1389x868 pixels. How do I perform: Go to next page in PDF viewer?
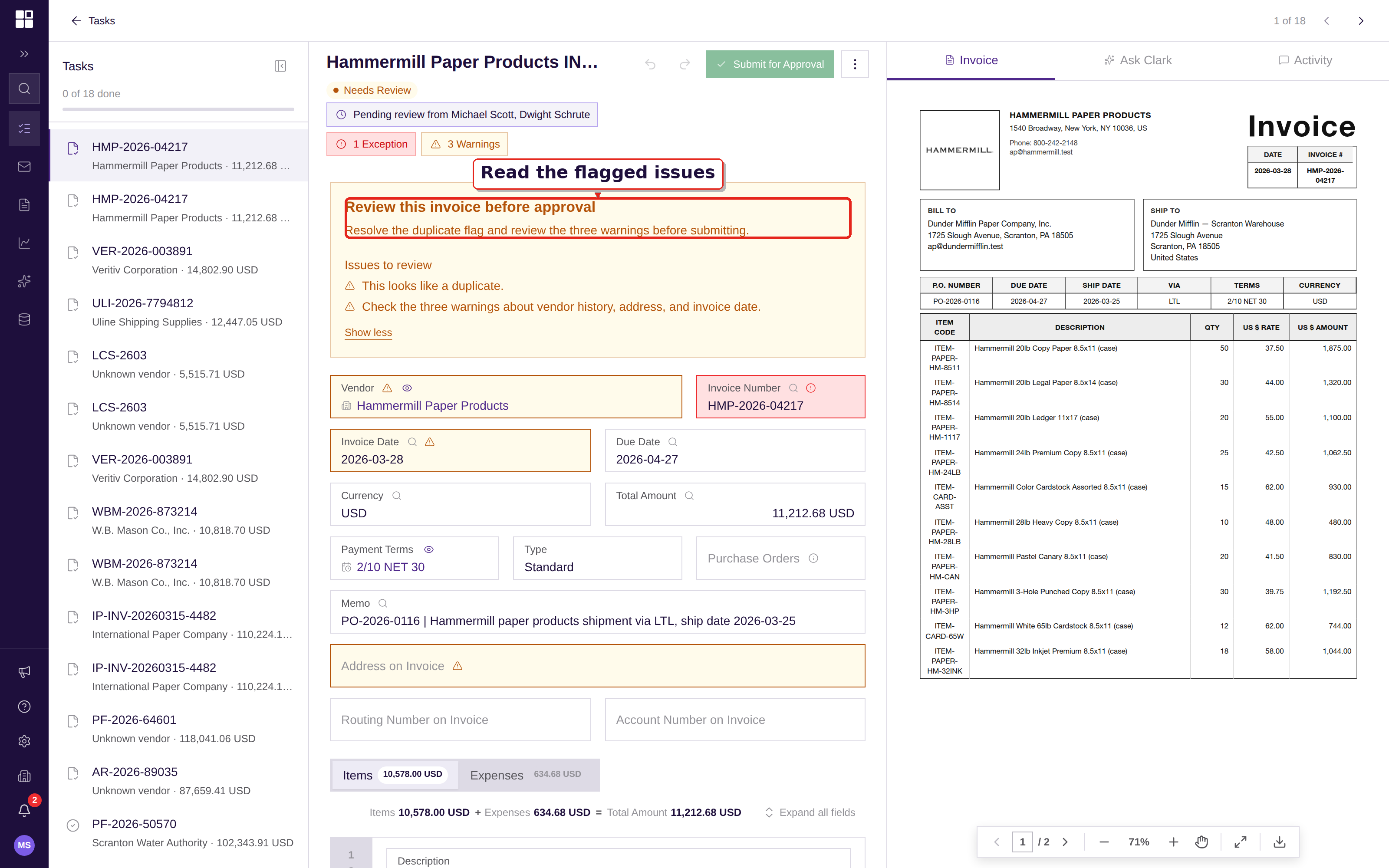click(x=1065, y=842)
